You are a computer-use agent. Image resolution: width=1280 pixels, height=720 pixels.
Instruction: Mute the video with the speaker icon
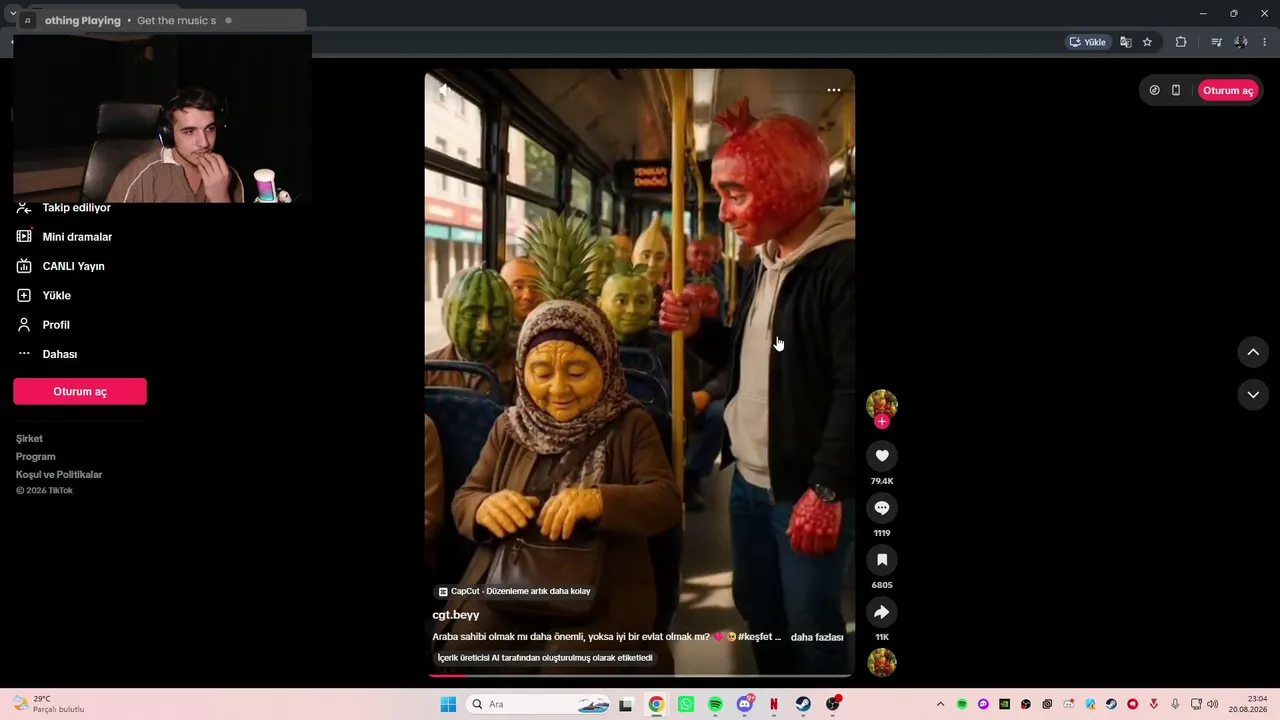click(x=444, y=90)
